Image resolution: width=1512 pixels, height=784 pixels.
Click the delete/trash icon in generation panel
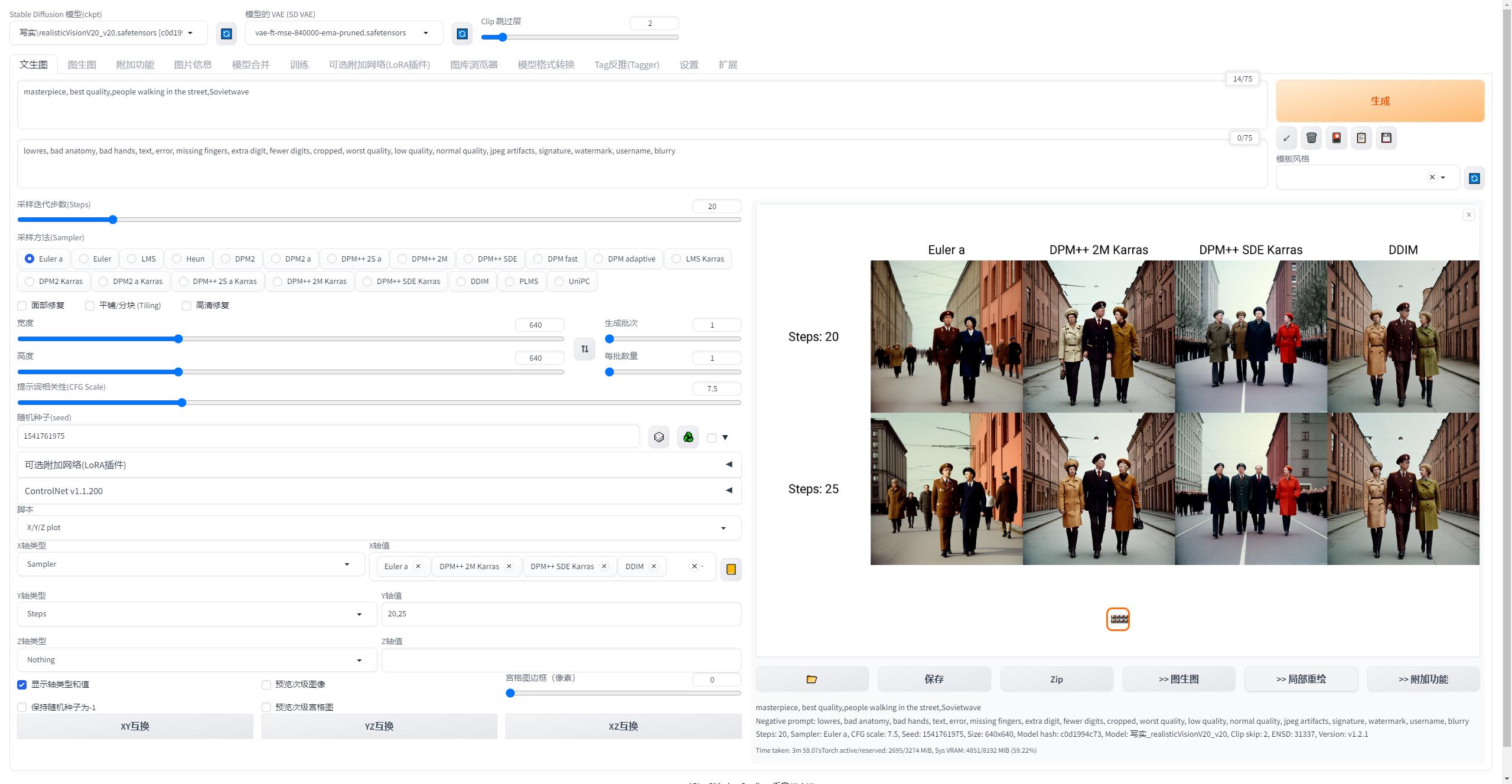pyautogui.click(x=1312, y=137)
